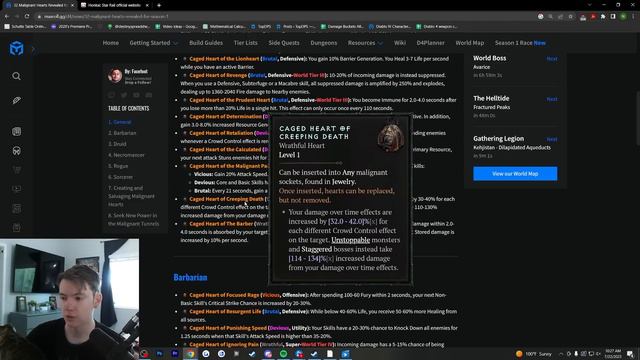
Task: Click Next beside World Boss
Action: [x=552, y=59]
